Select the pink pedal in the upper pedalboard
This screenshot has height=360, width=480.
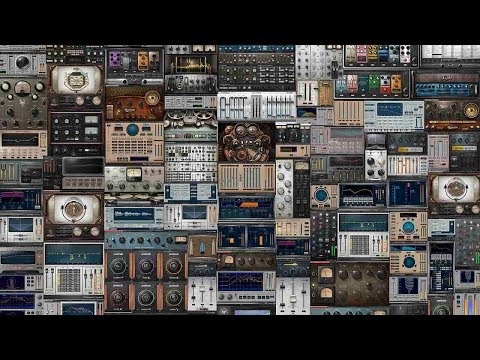click(362, 54)
